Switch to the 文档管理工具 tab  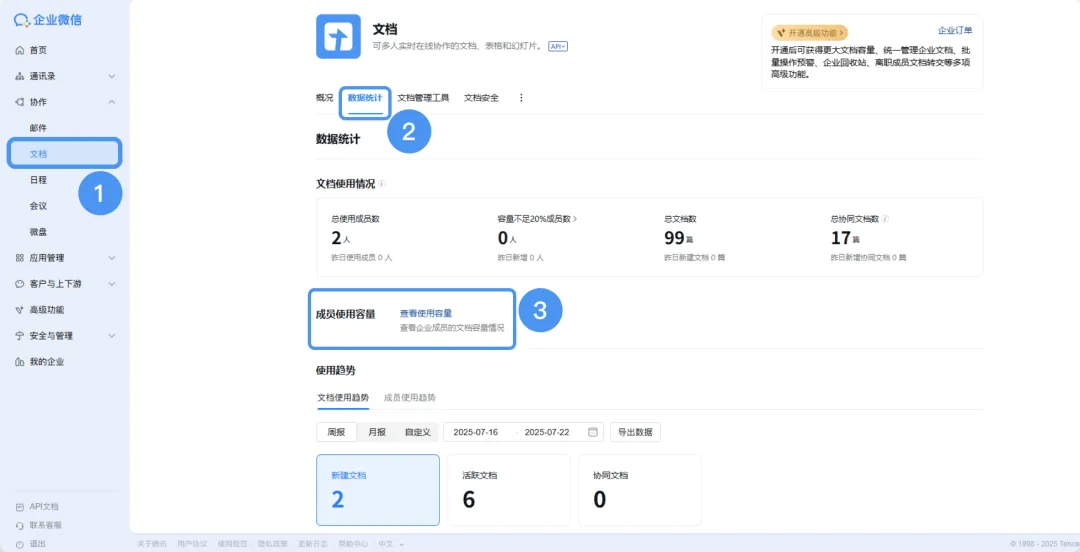(x=423, y=98)
